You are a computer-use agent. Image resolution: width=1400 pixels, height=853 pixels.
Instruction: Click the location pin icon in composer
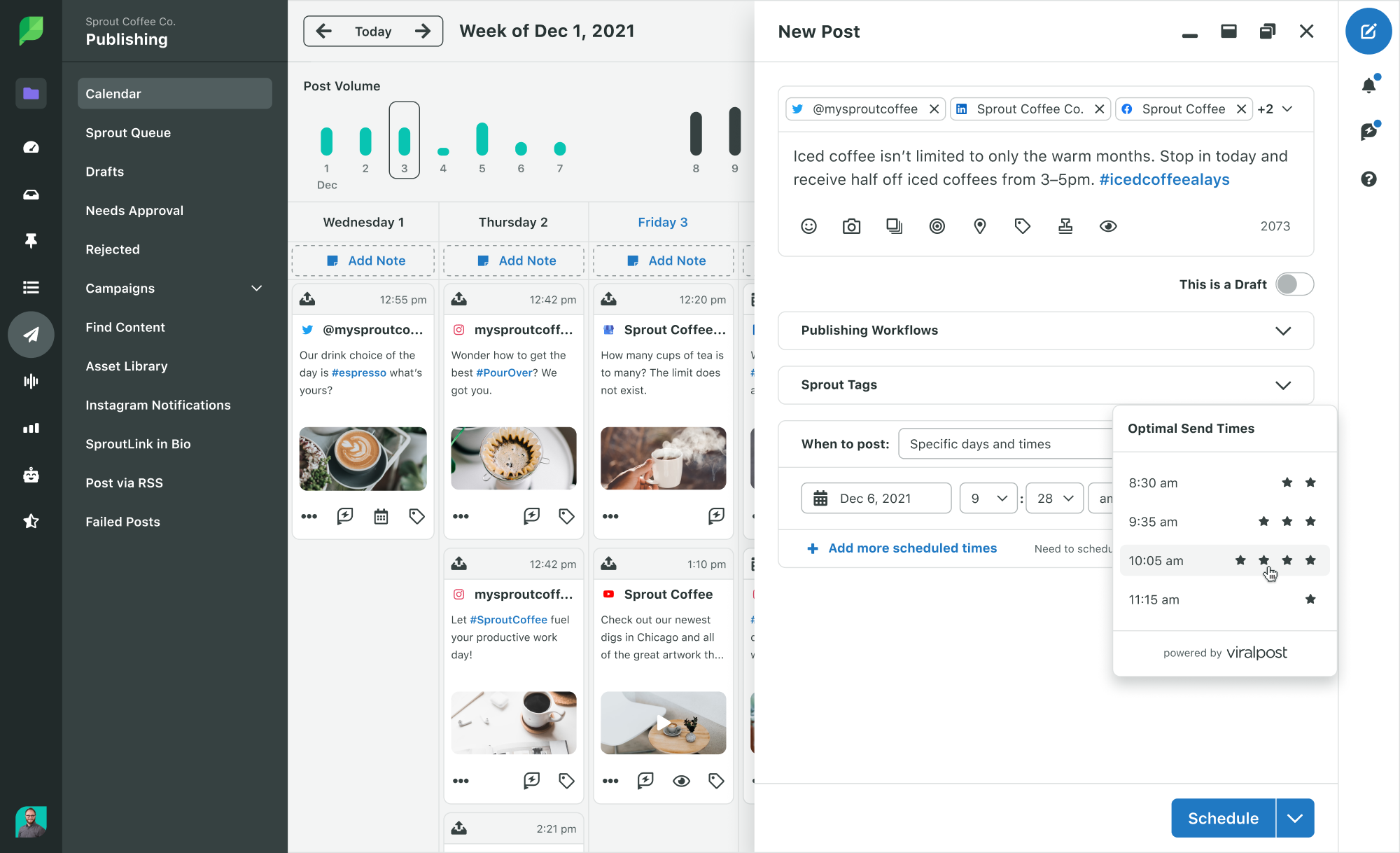coord(980,225)
